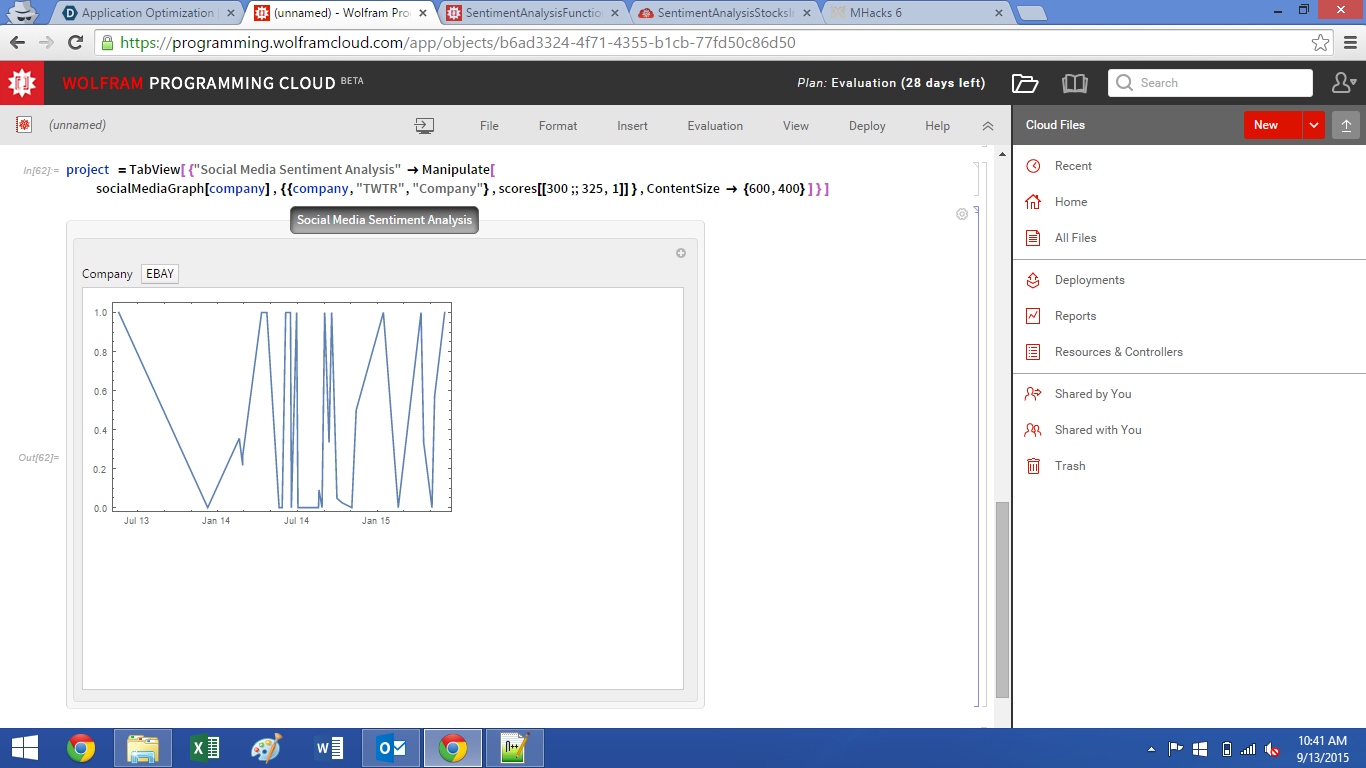1366x768 pixels.
Task: Open Word from taskbar
Action: click(329, 748)
